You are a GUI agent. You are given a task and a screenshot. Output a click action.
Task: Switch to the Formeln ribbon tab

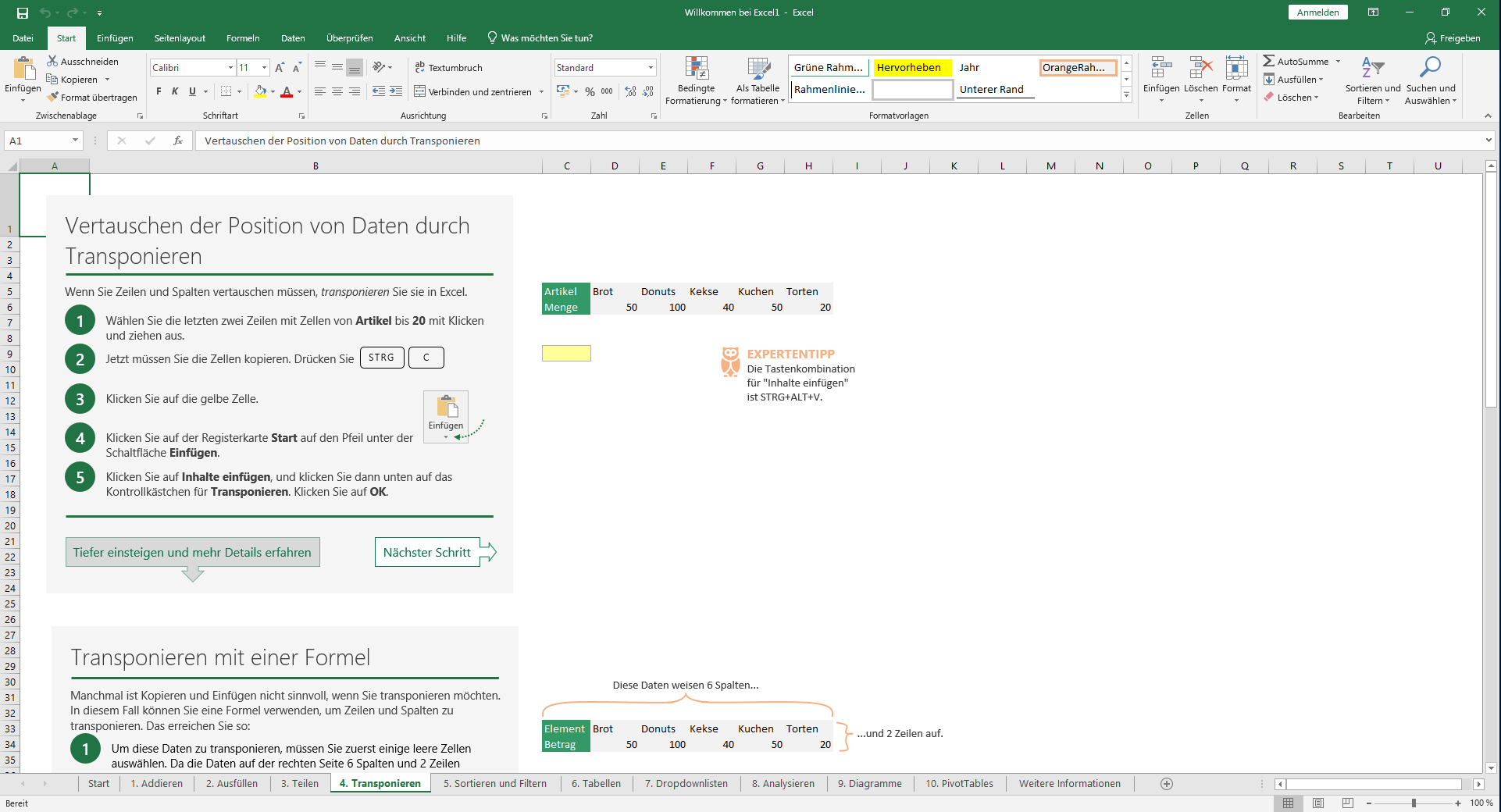[242, 37]
